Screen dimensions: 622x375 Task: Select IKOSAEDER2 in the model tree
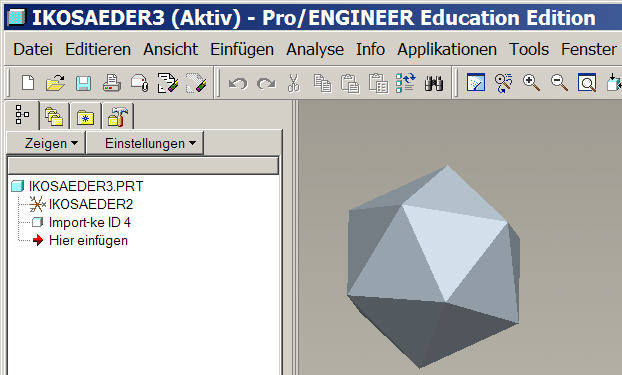[91, 204]
